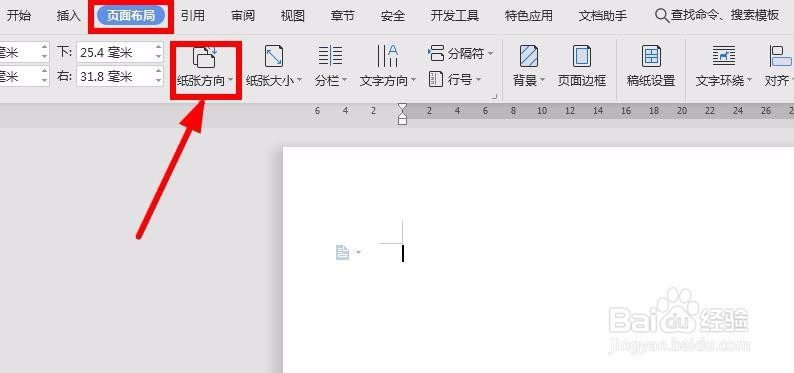Open the 章节 tab

pyautogui.click(x=342, y=16)
